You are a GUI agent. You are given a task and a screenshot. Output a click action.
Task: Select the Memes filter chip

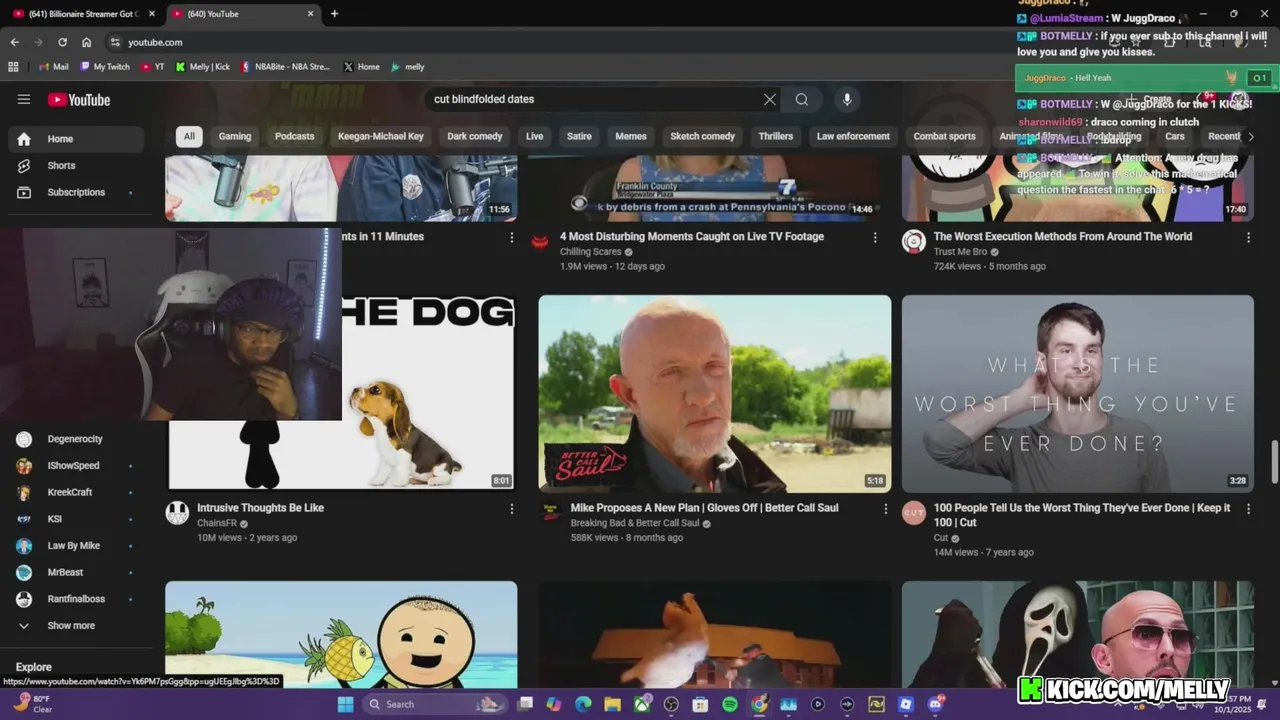[x=631, y=136]
